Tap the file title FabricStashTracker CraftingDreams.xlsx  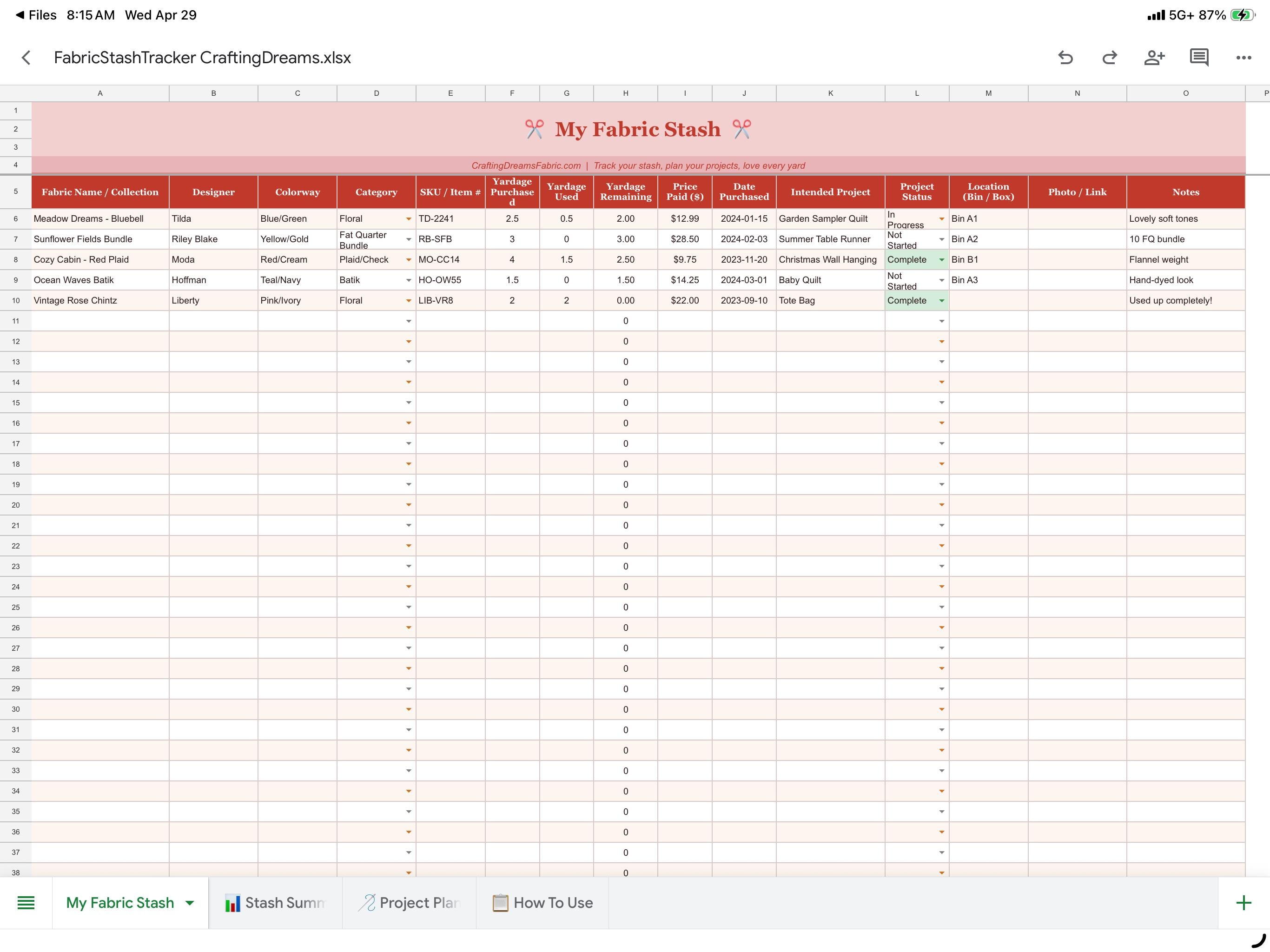tap(202, 58)
